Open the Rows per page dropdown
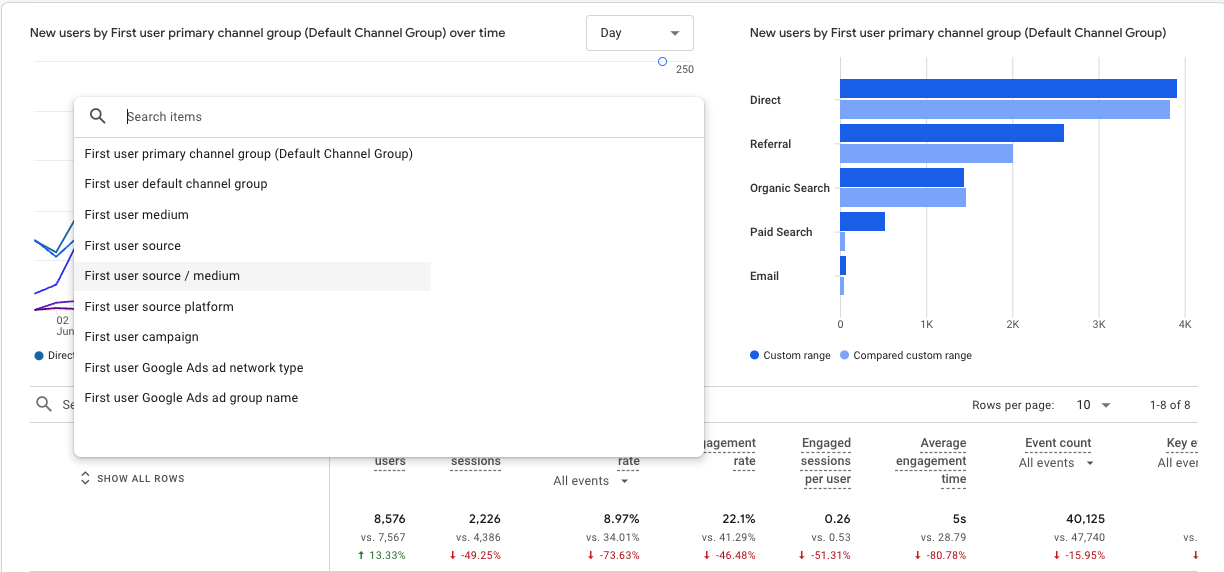 pos(1092,405)
